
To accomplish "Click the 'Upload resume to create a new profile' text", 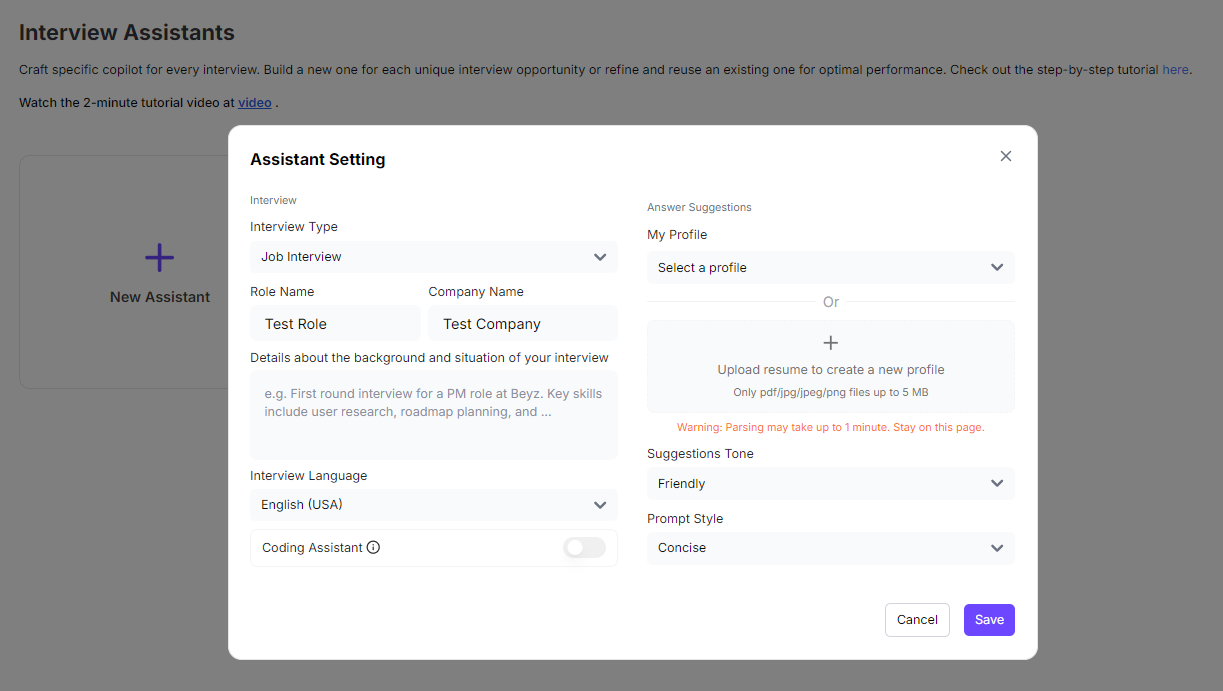I will click(x=830, y=370).
